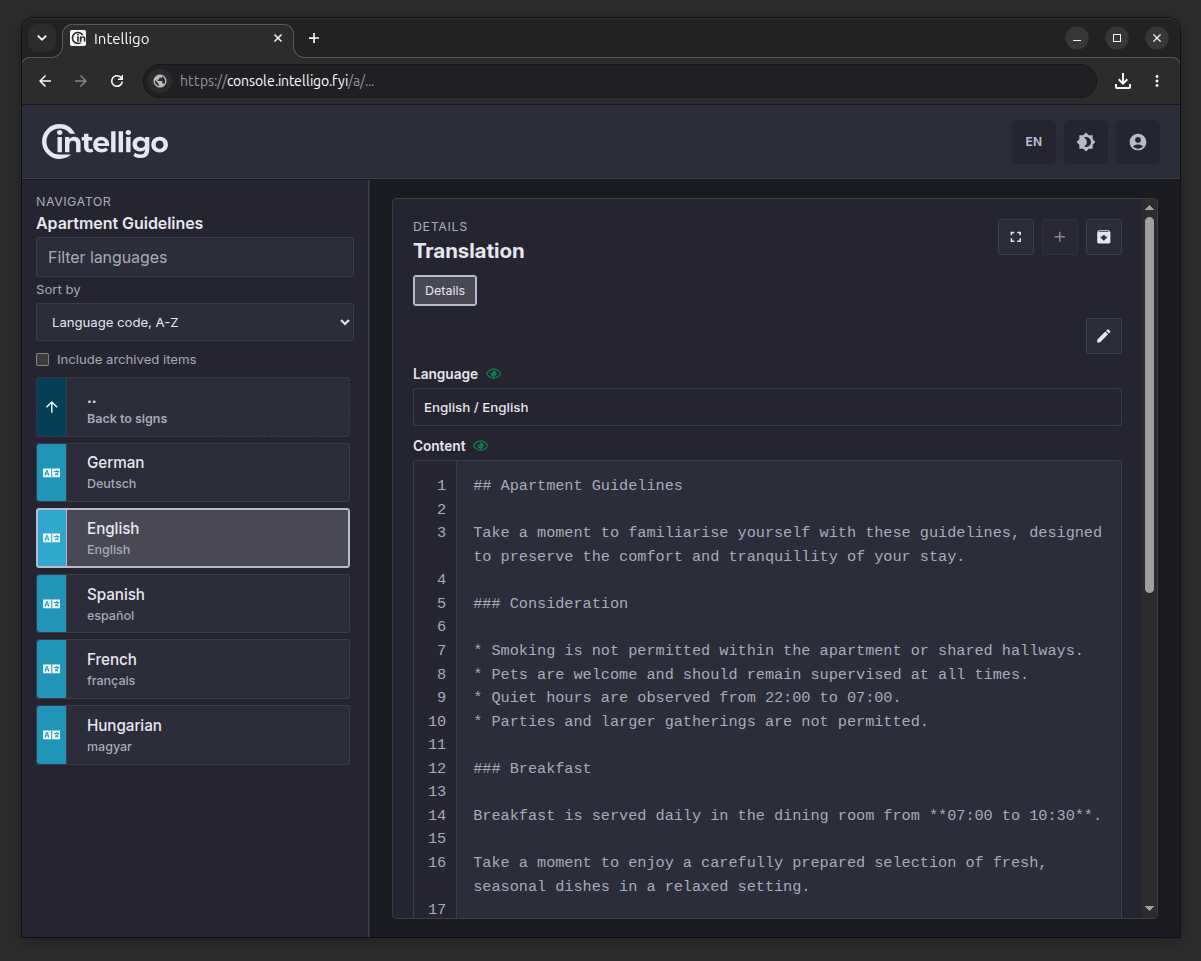Select the Hungarian translation
The height and width of the screenshot is (961, 1201).
click(x=193, y=735)
